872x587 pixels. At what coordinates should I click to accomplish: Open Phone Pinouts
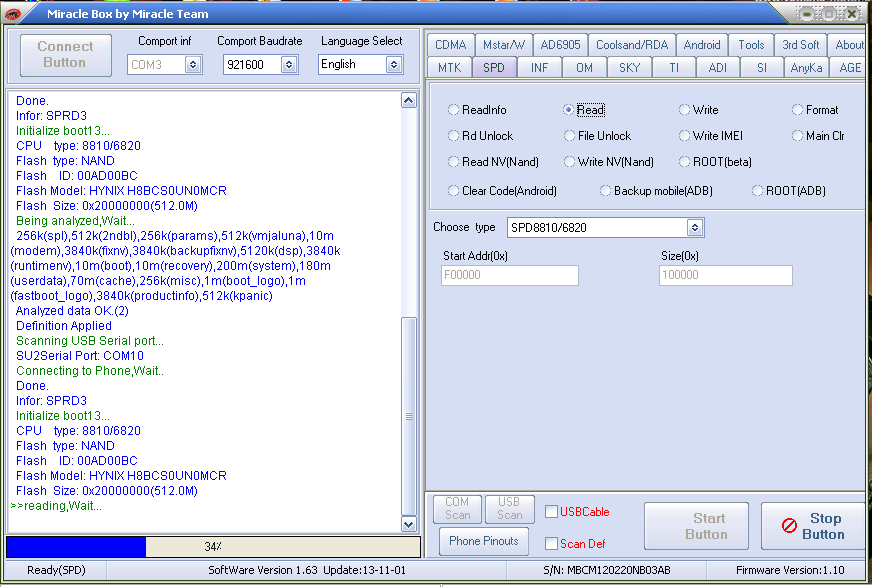pyautogui.click(x=484, y=541)
